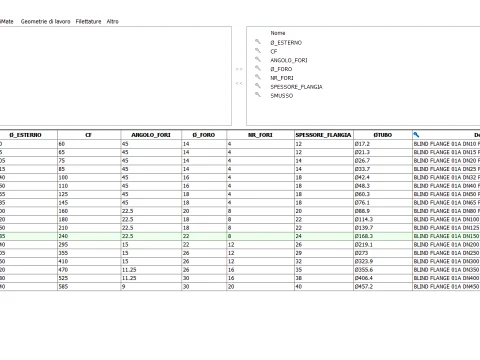Viewport: 480px width, 360px height.
Task: Click the >> move-right button
Action: pyautogui.click(x=239, y=69)
